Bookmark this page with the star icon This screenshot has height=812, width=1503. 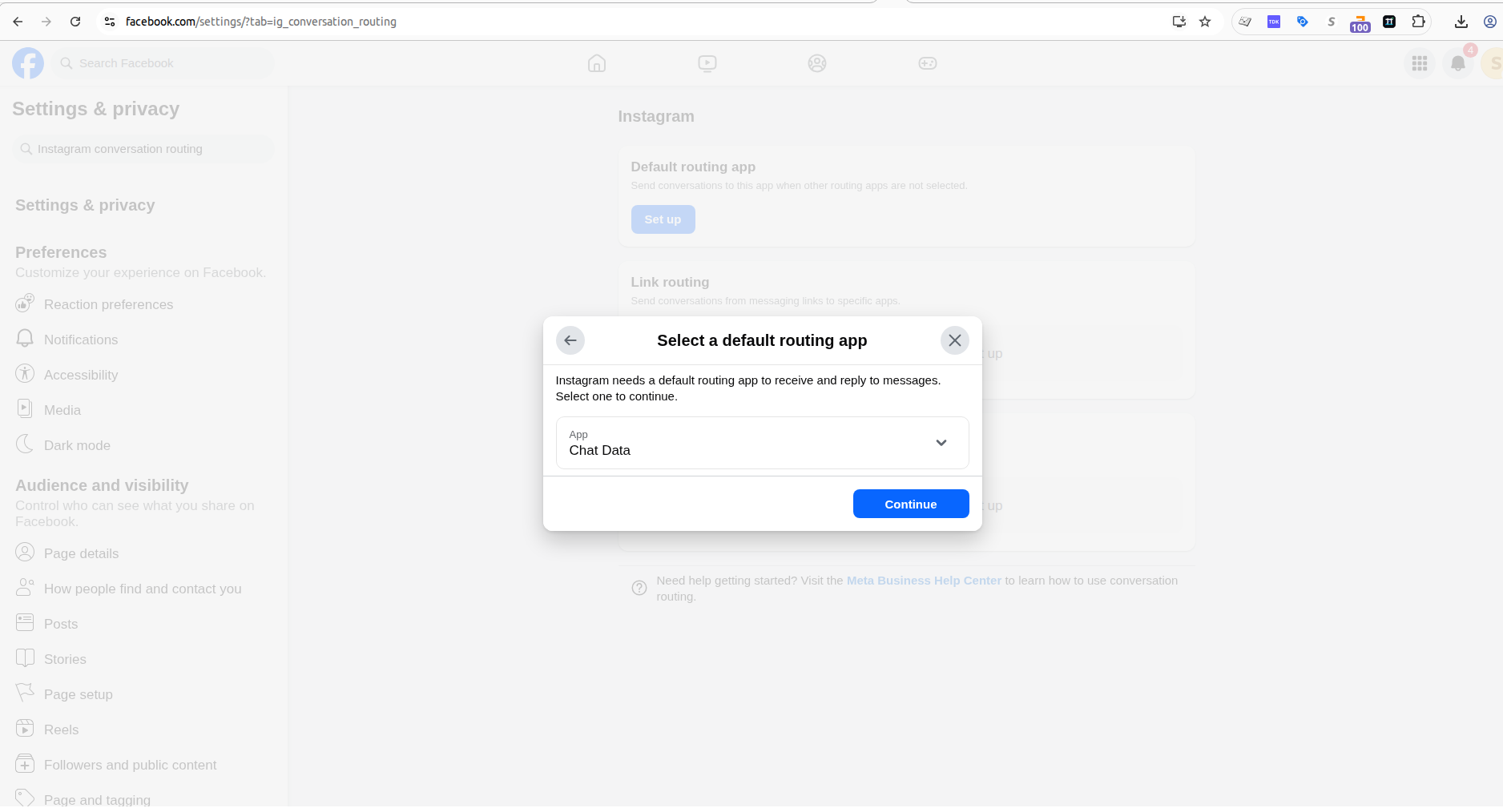1205,22
